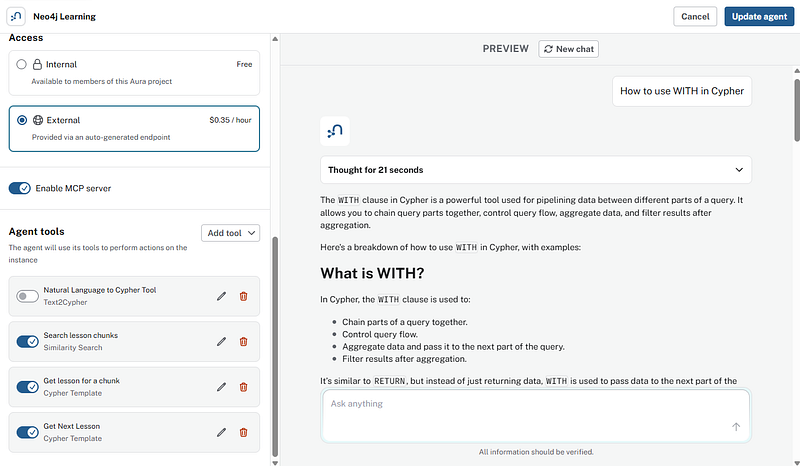Click the left panel scrollbar thumb
The height and width of the screenshot is (466, 800).
coord(275,347)
